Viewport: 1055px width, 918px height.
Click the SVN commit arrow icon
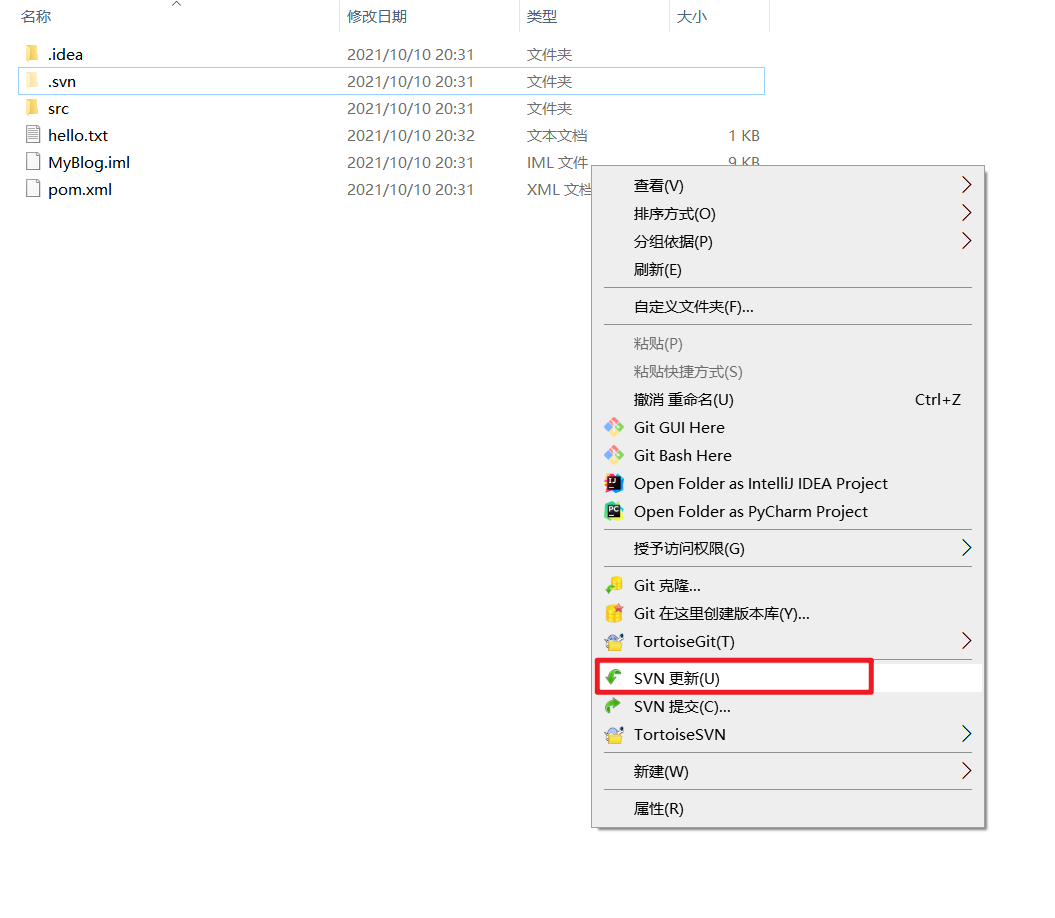[x=614, y=706]
